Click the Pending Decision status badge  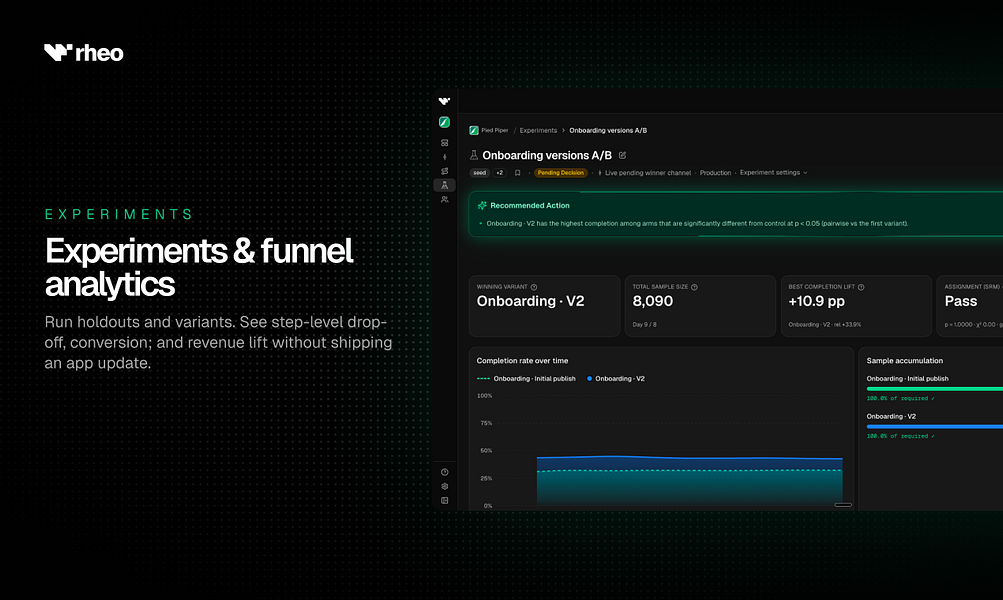tap(560, 173)
